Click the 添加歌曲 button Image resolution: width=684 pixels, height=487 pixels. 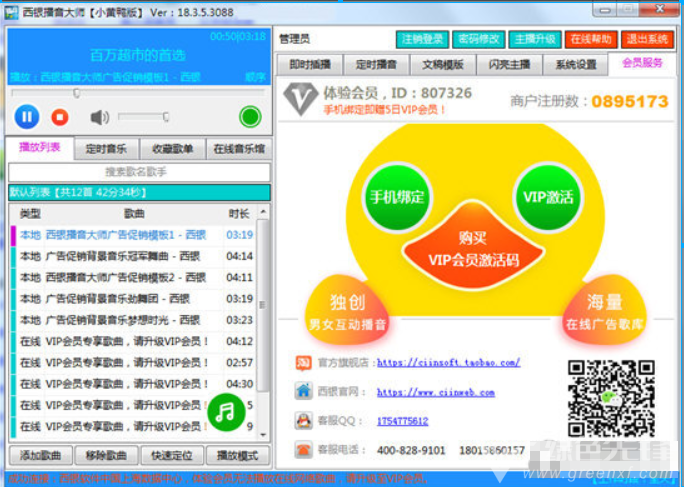click(x=41, y=456)
